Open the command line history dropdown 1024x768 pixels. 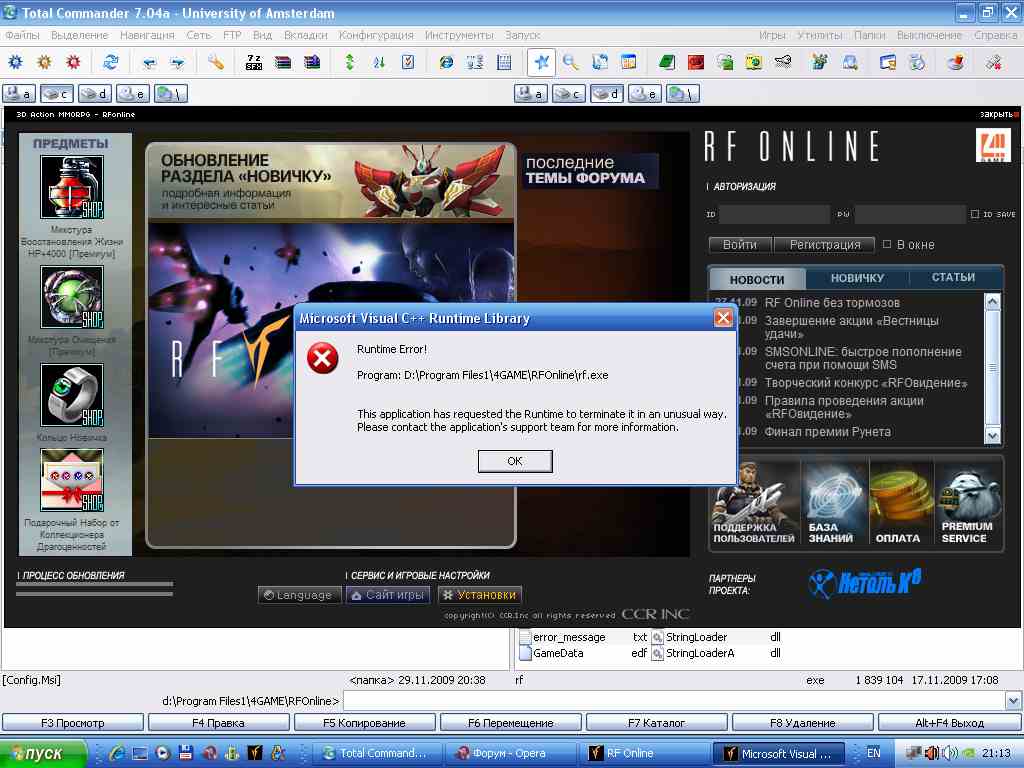1013,701
